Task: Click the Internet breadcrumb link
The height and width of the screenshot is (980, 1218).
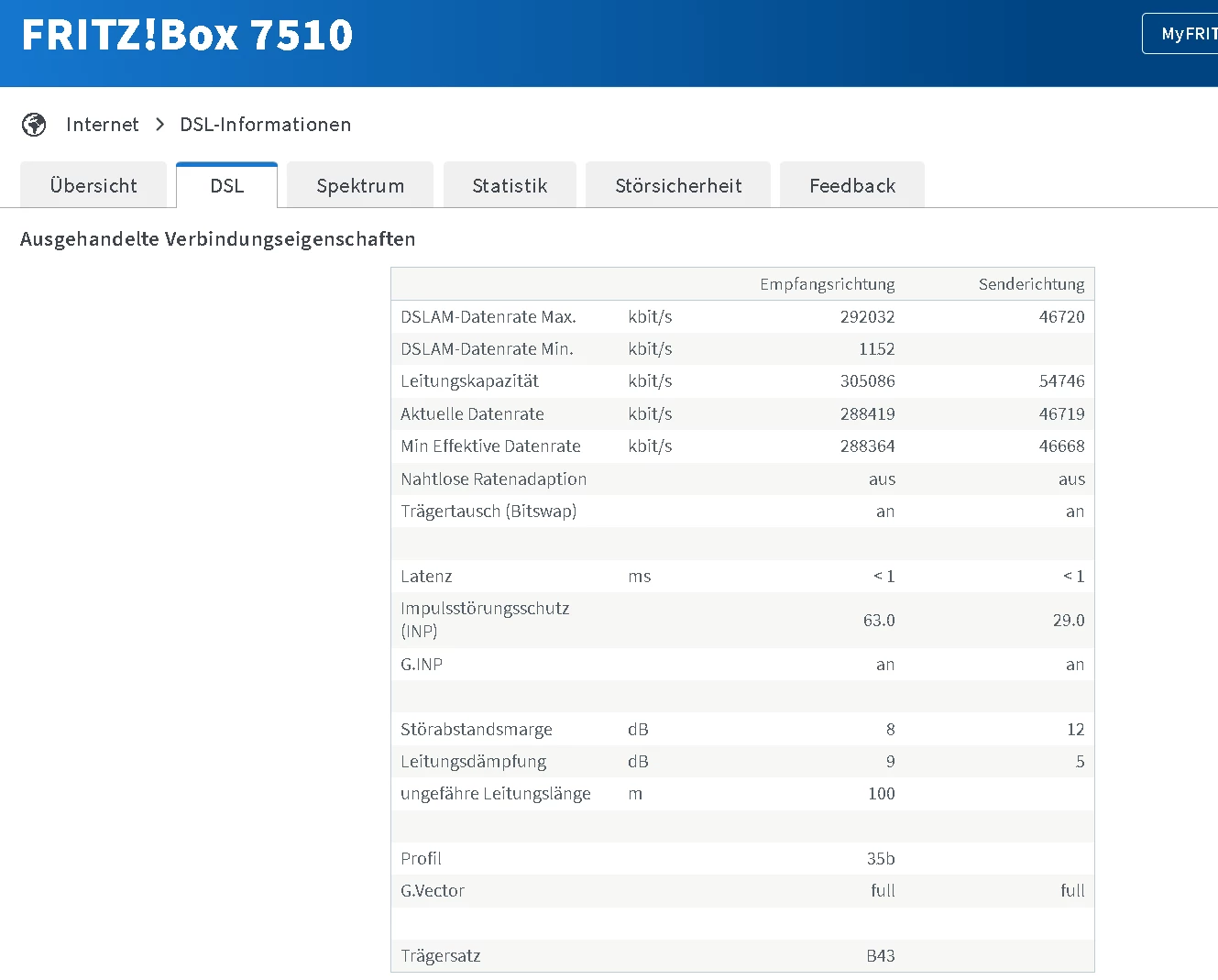Action: [103, 125]
